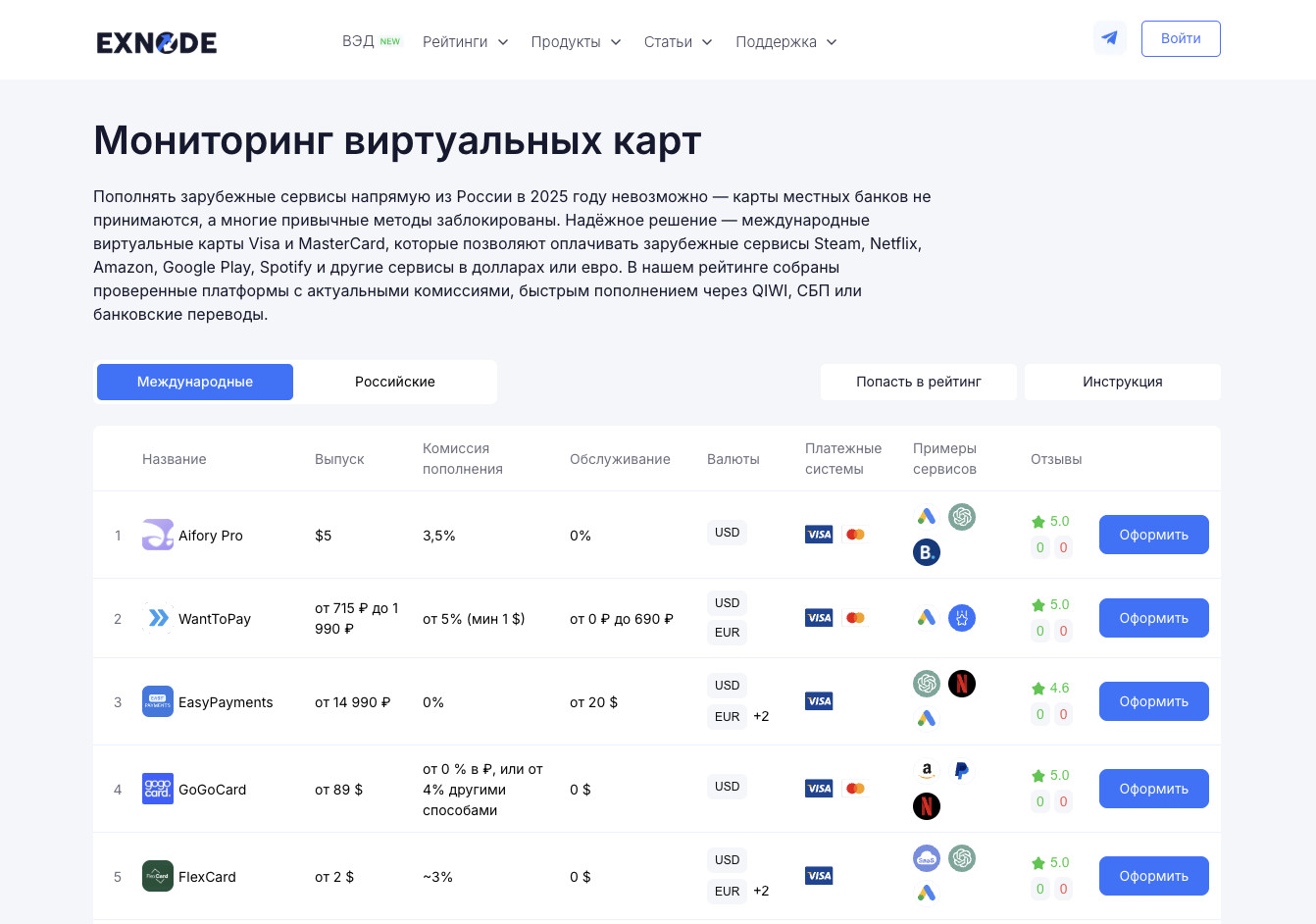Click the Google Ads icon in Aifory Pro row
This screenshot has height=924, width=1316.
(927, 517)
